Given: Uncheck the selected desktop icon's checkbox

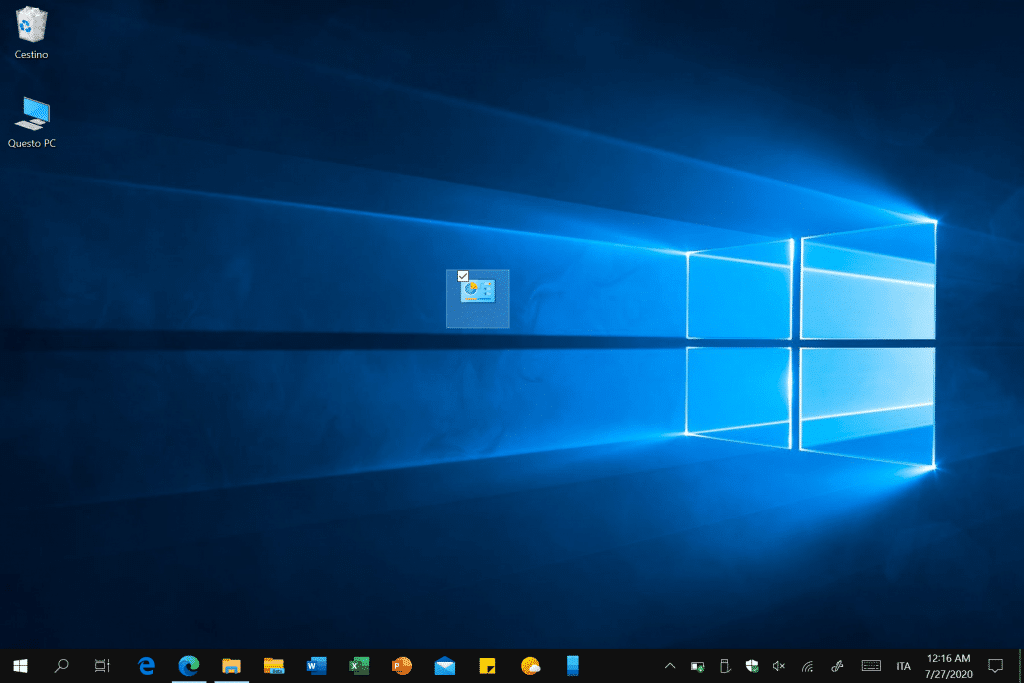Looking at the screenshot, I should (x=463, y=276).
